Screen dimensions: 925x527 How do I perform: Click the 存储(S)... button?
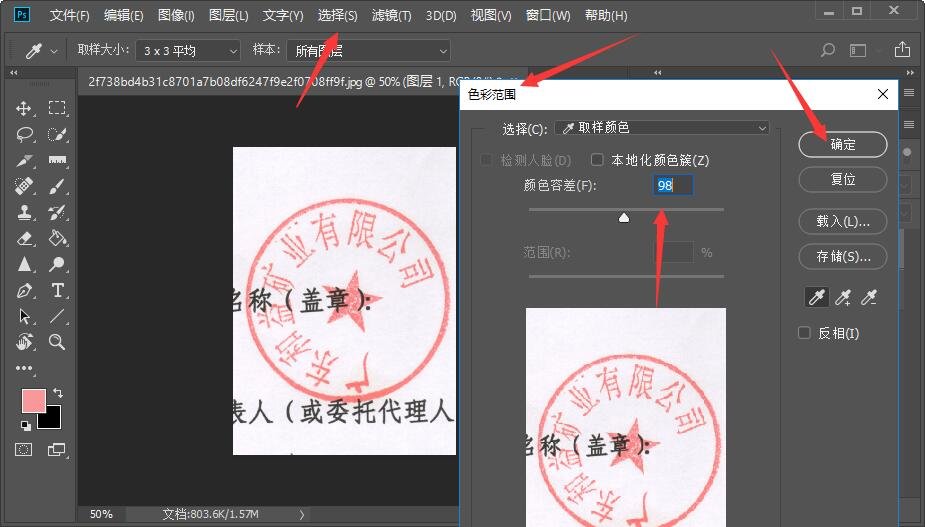click(843, 256)
